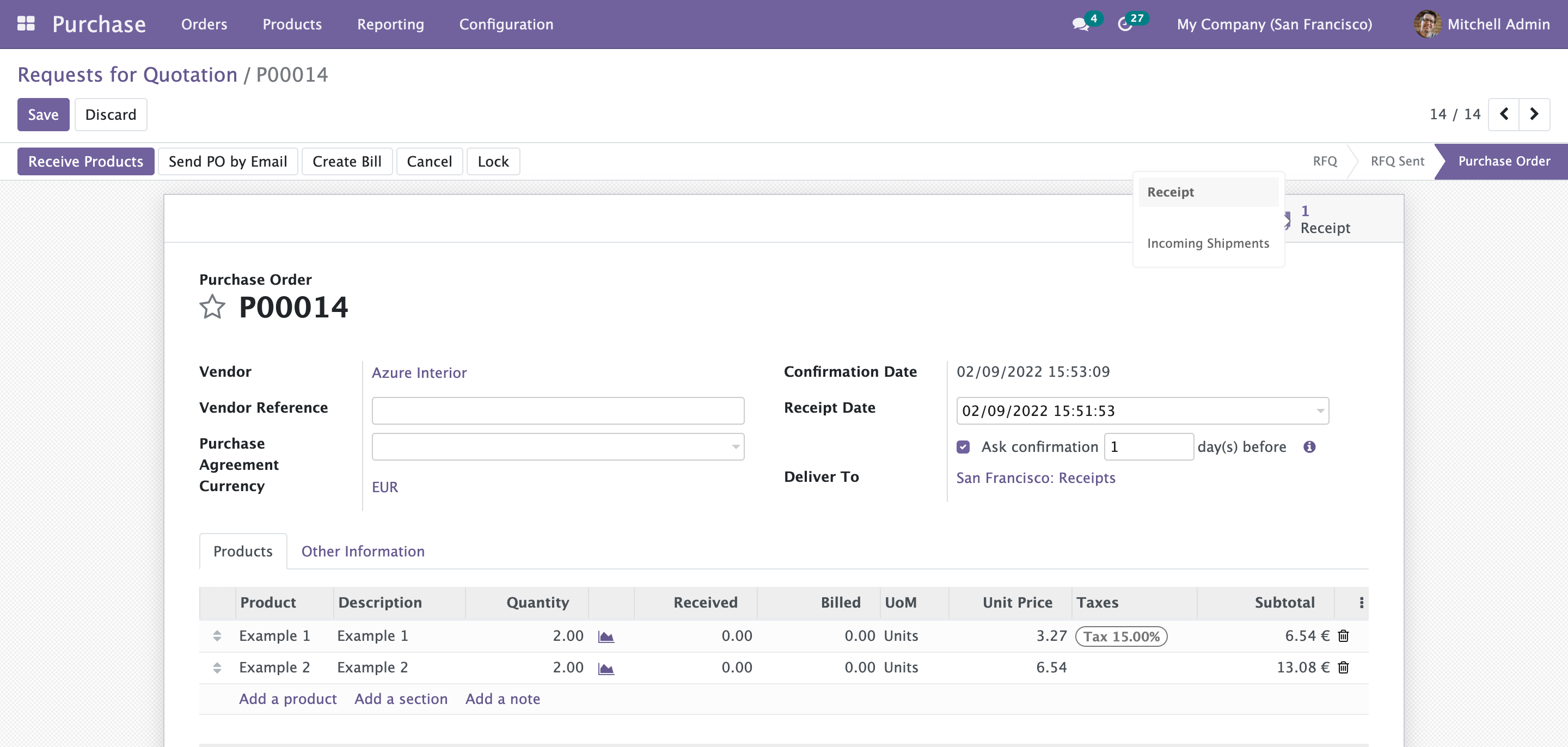Open the Reporting menu
Viewport: 1568px width, 747px height.
click(x=390, y=25)
